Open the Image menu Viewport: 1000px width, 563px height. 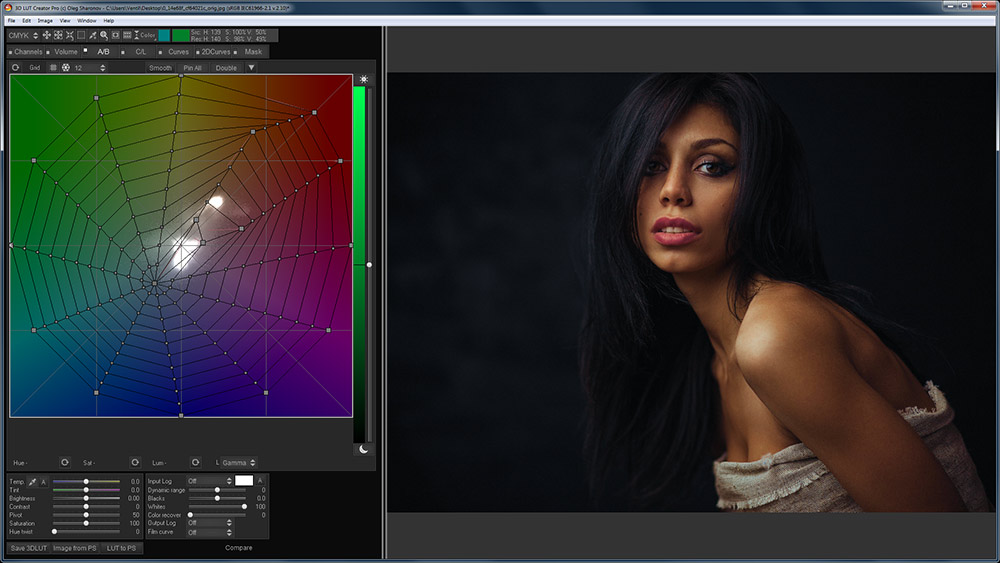(x=45, y=20)
